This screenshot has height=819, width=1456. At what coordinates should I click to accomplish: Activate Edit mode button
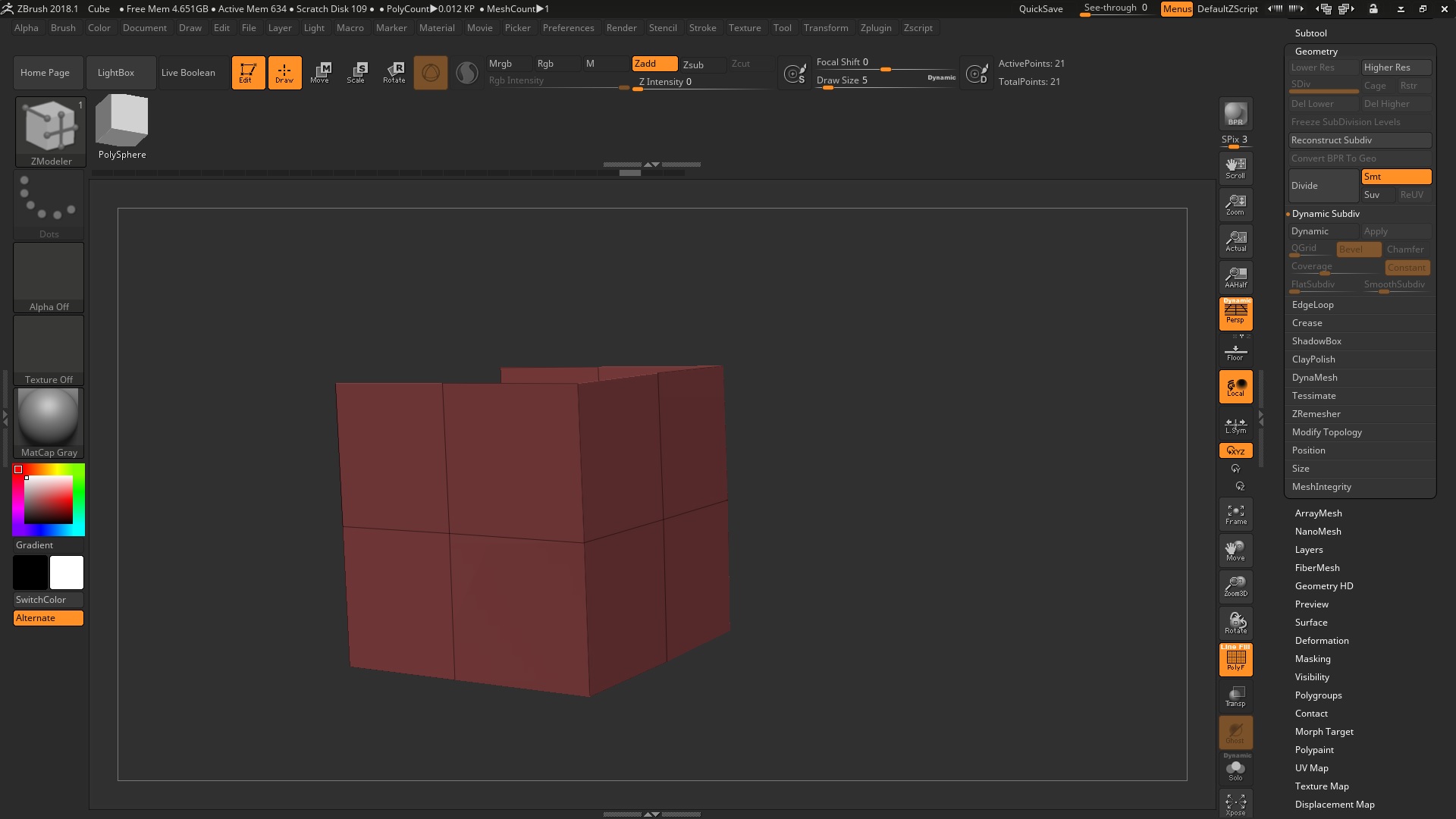[x=249, y=73]
